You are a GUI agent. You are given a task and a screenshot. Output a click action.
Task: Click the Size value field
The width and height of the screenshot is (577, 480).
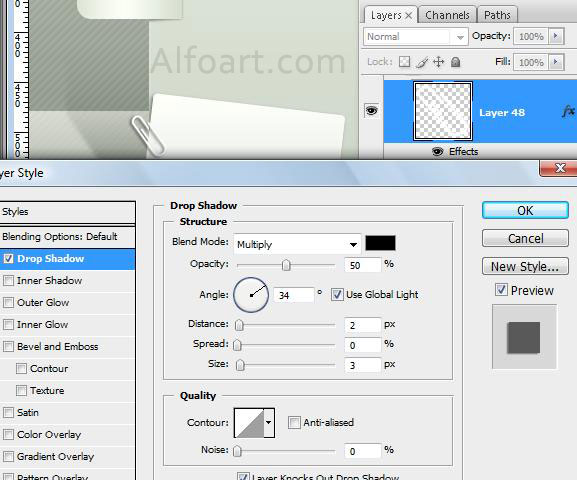tap(362, 365)
